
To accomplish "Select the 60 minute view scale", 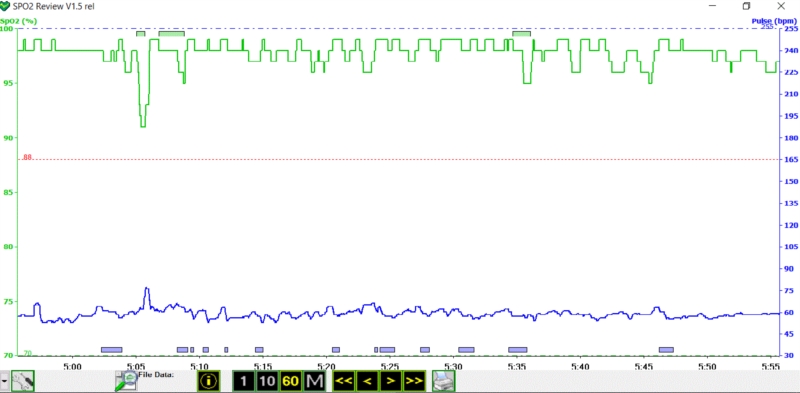I will point(290,381).
